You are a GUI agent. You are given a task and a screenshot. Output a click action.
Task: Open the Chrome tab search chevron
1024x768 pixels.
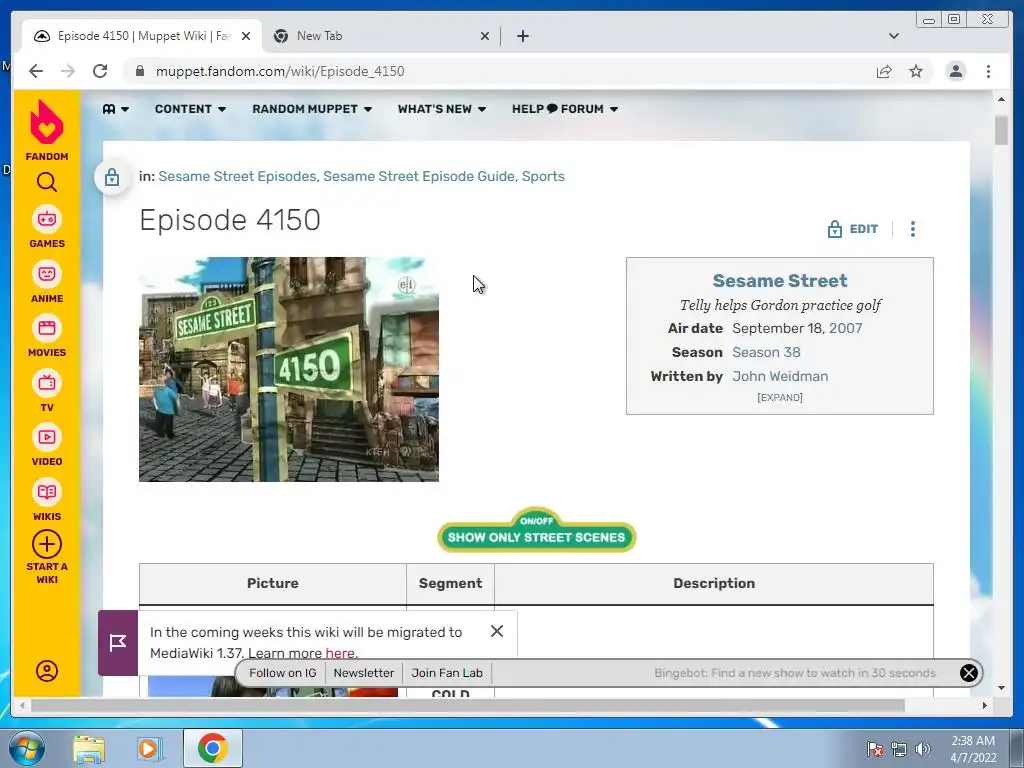[x=893, y=36]
